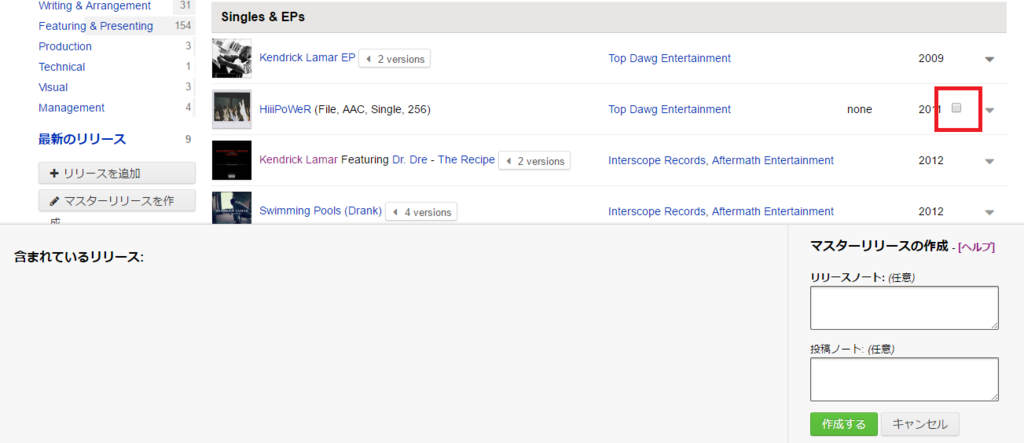Open The Recipe cover thumbnail
1024x443 pixels.
click(x=232, y=160)
